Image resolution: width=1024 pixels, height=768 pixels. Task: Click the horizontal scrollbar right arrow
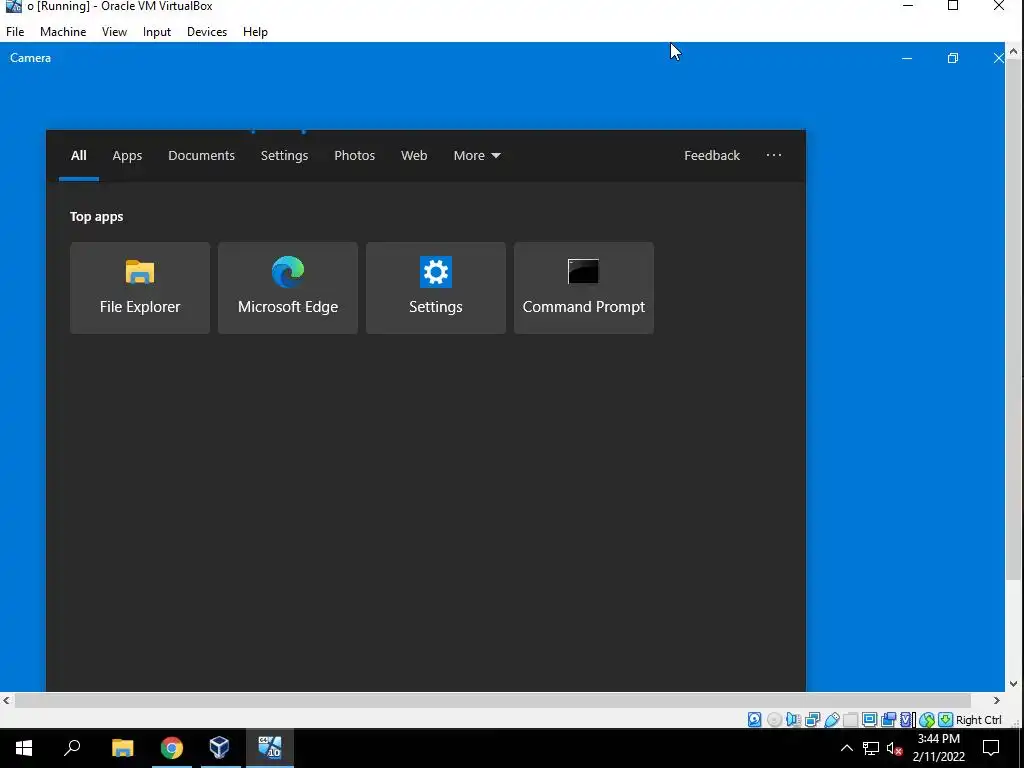click(x=997, y=700)
